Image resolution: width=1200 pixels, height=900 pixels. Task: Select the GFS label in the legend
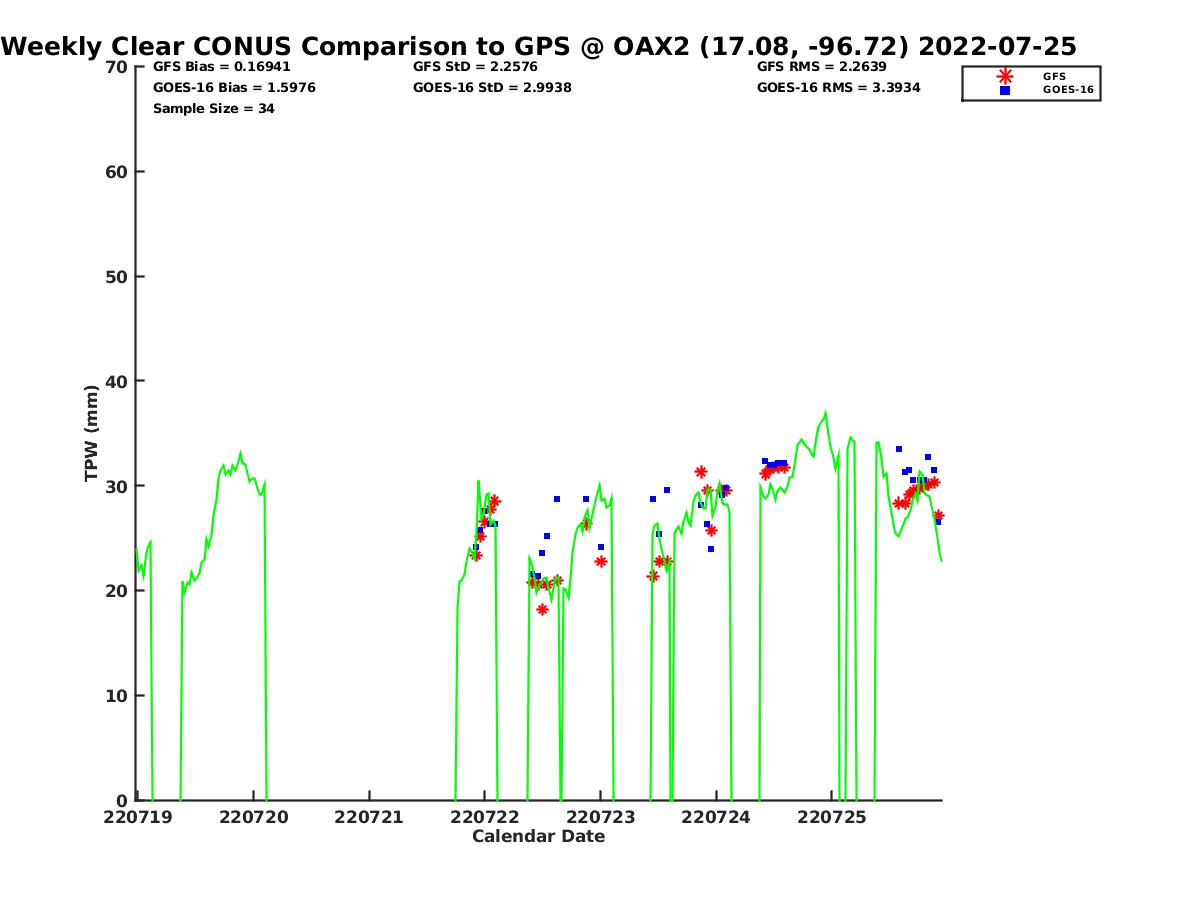click(1054, 76)
